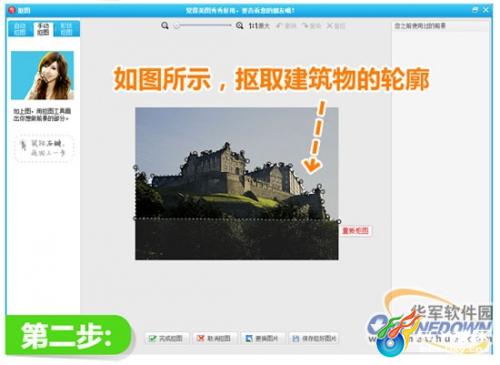Click the 更换图片 replace image button
Viewport: 500px width, 365px height.
click(263, 338)
